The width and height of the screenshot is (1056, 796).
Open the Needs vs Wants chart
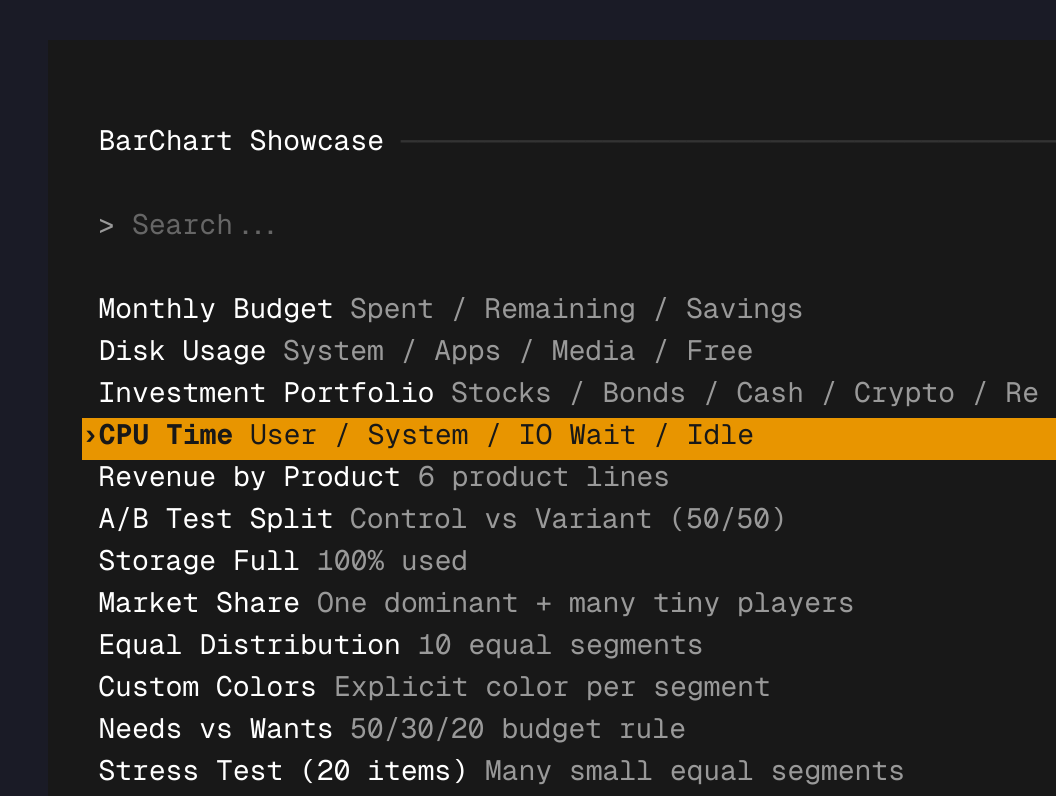(x=215, y=729)
